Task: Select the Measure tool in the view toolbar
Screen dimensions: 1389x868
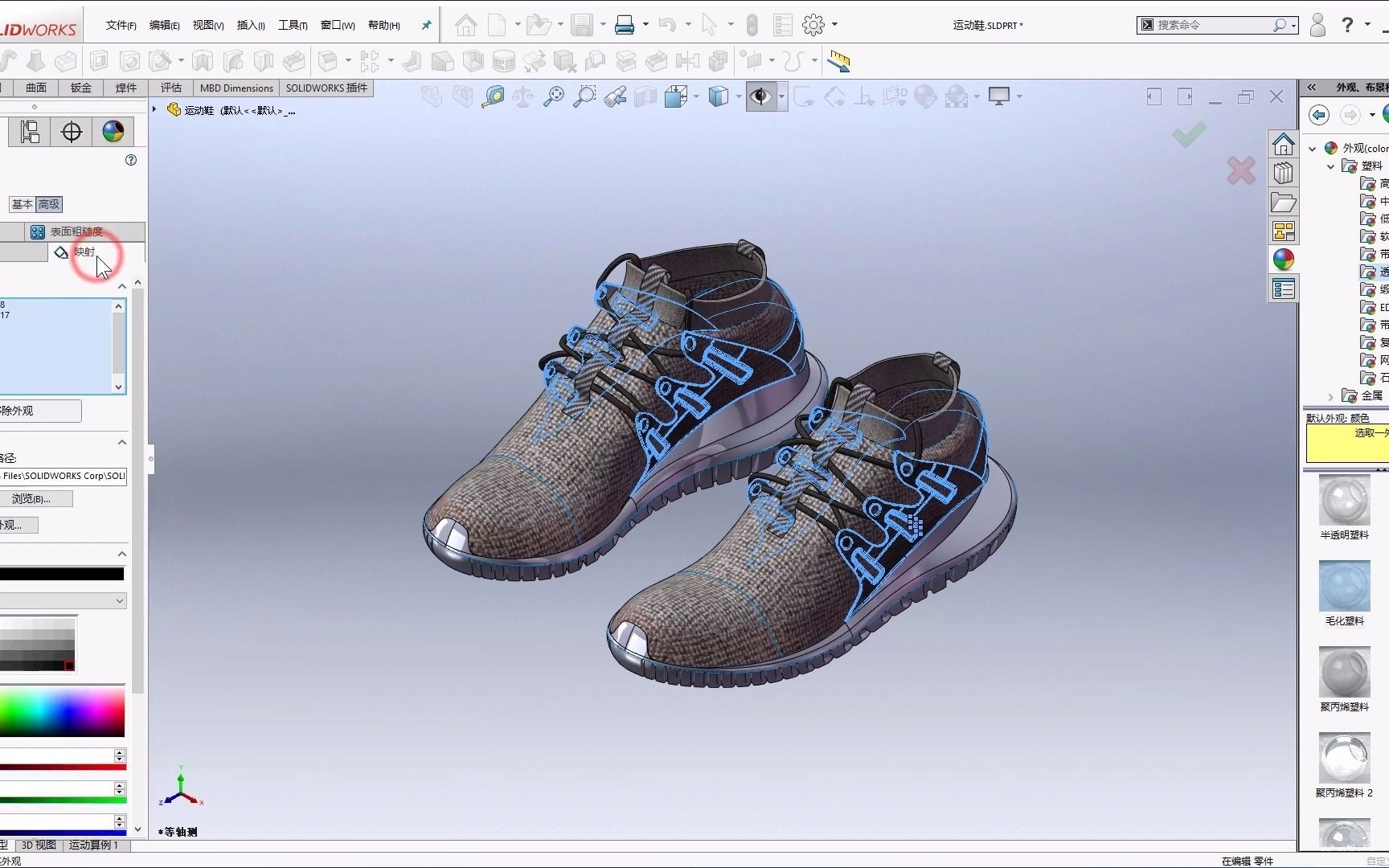Action: [x=494, y=96]
